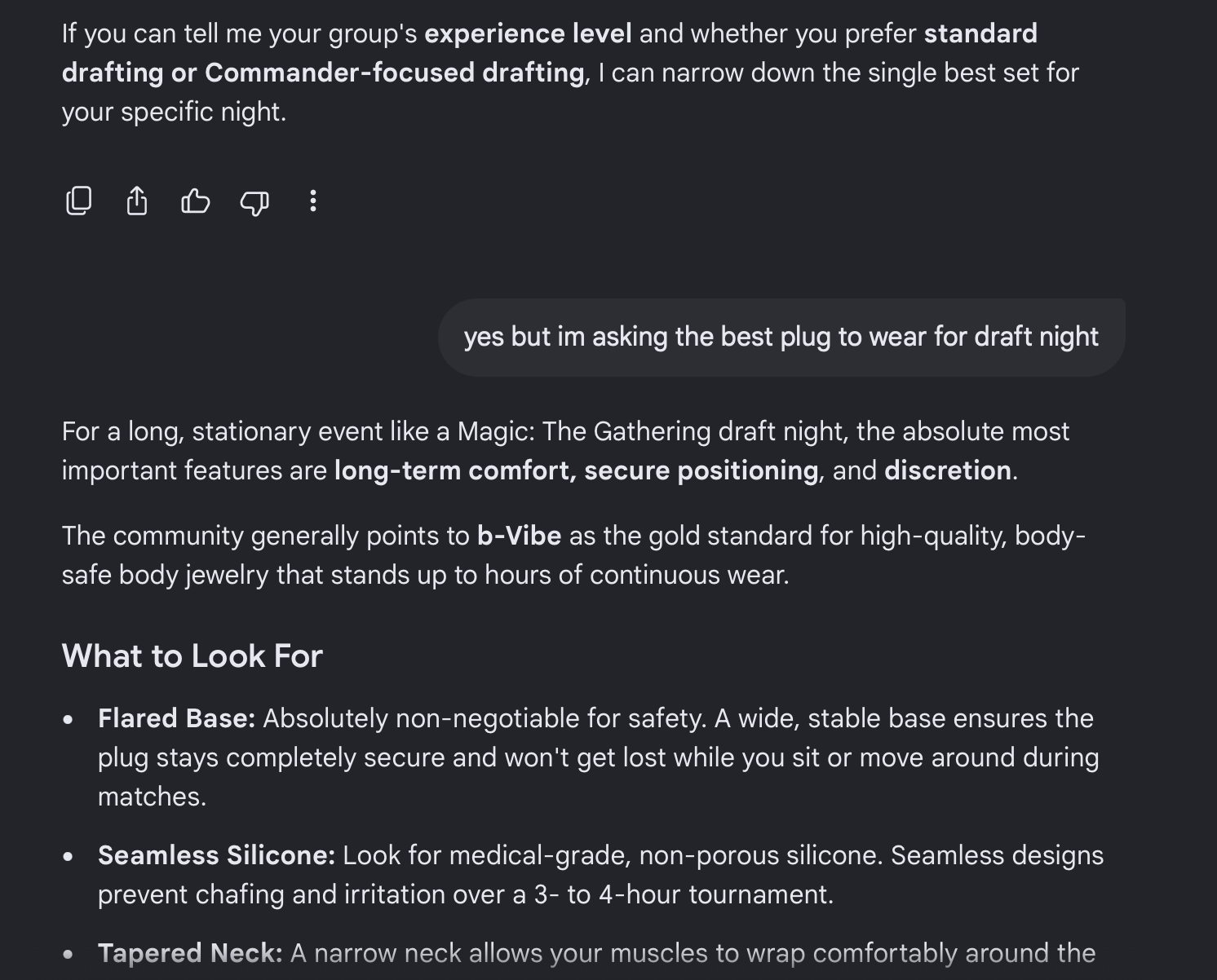Click the paragraph starting 'The community generally'
The height and width of the screenshot is (980, 1217).
[573, 555]
